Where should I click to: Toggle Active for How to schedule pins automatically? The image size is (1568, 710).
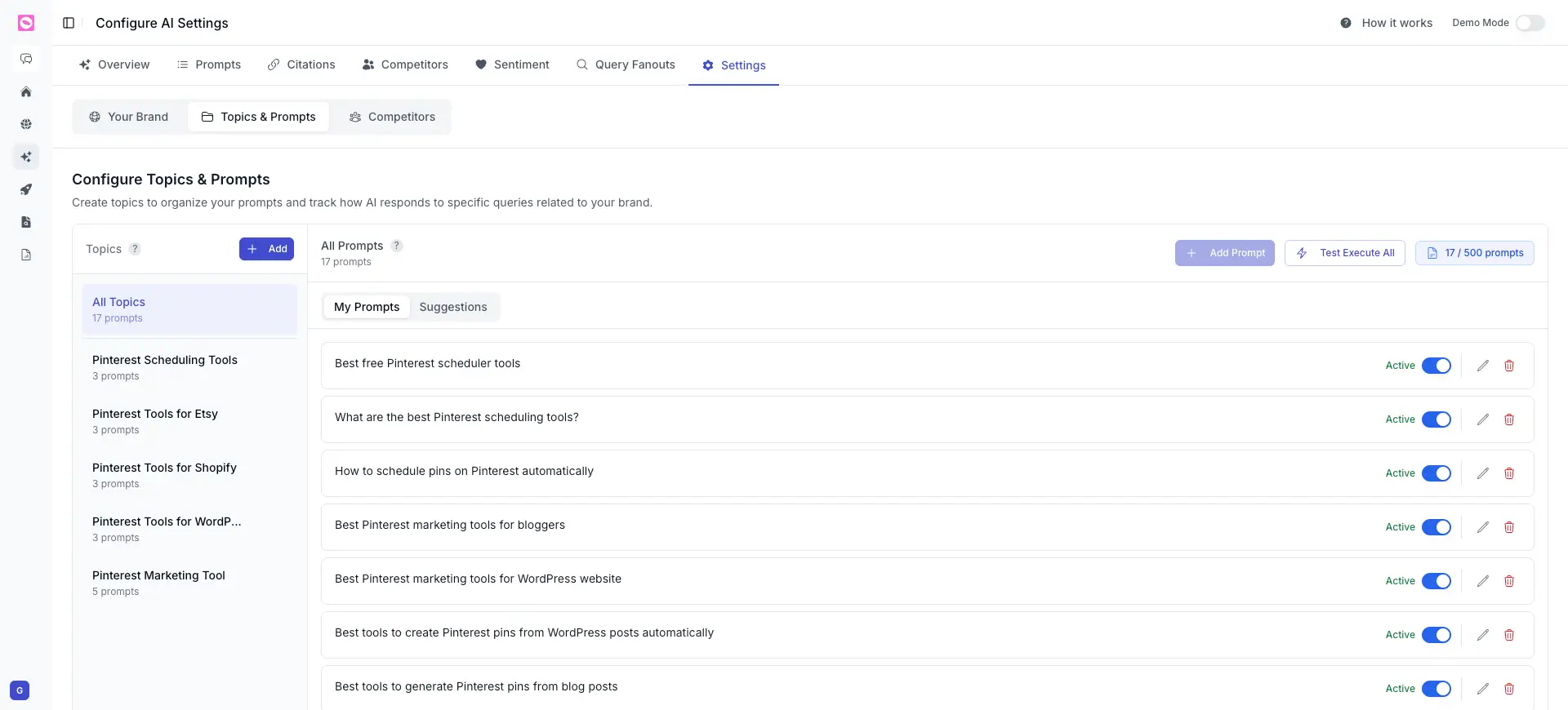tap(1437, 473)
